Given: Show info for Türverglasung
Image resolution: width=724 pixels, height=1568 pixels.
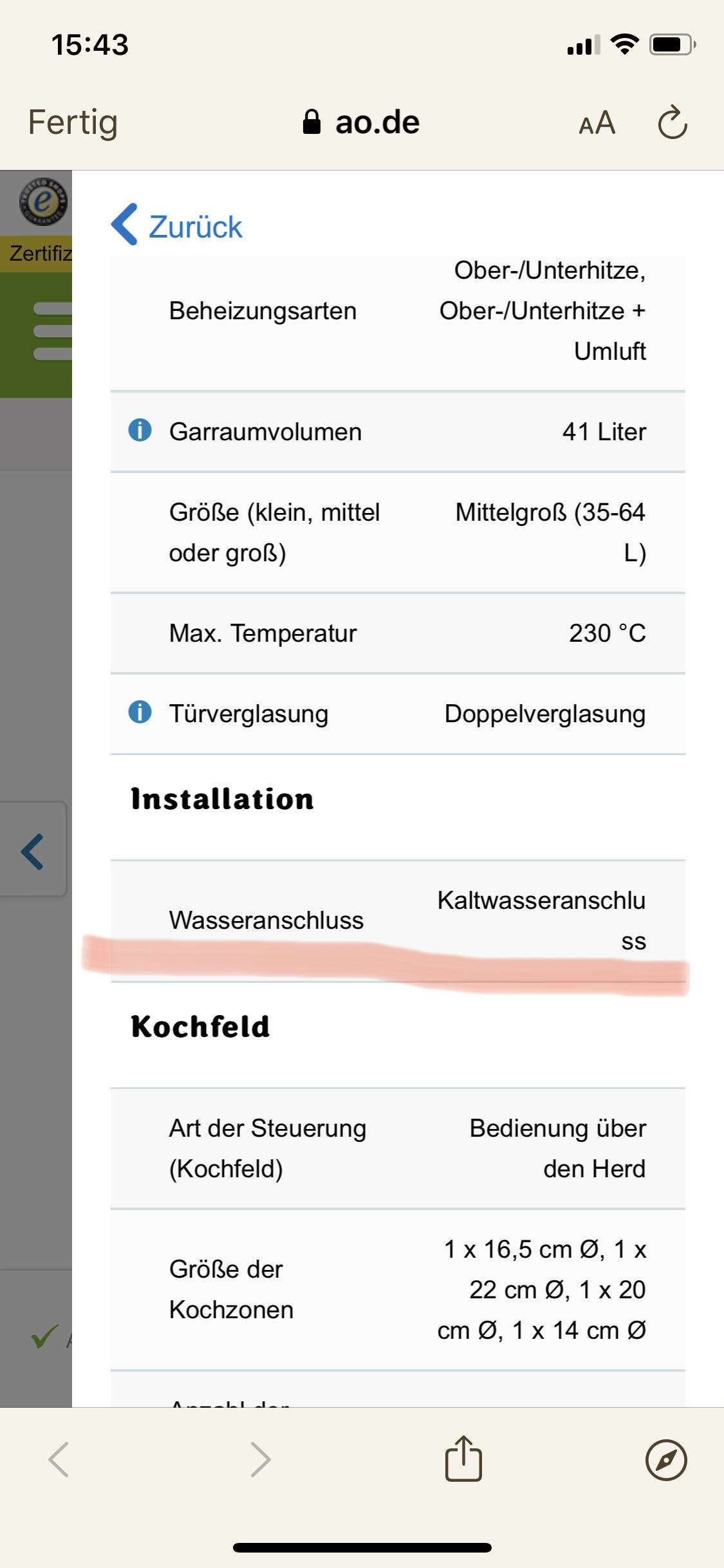Looking at the screenshot, I should pos(140,712).
